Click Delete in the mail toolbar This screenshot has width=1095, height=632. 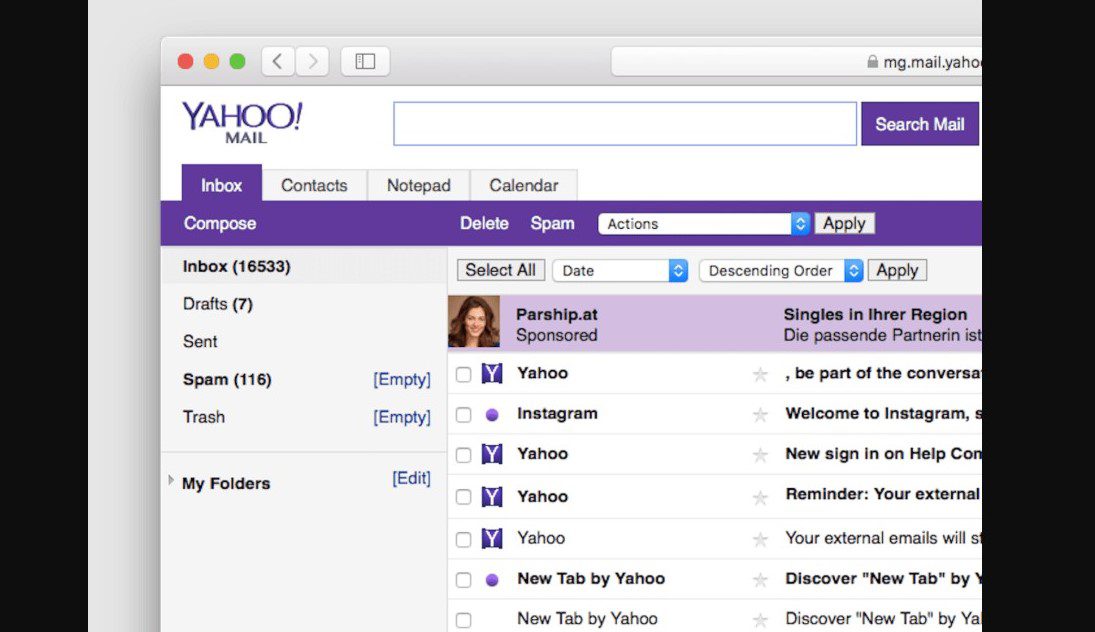(x=484, y=224)
